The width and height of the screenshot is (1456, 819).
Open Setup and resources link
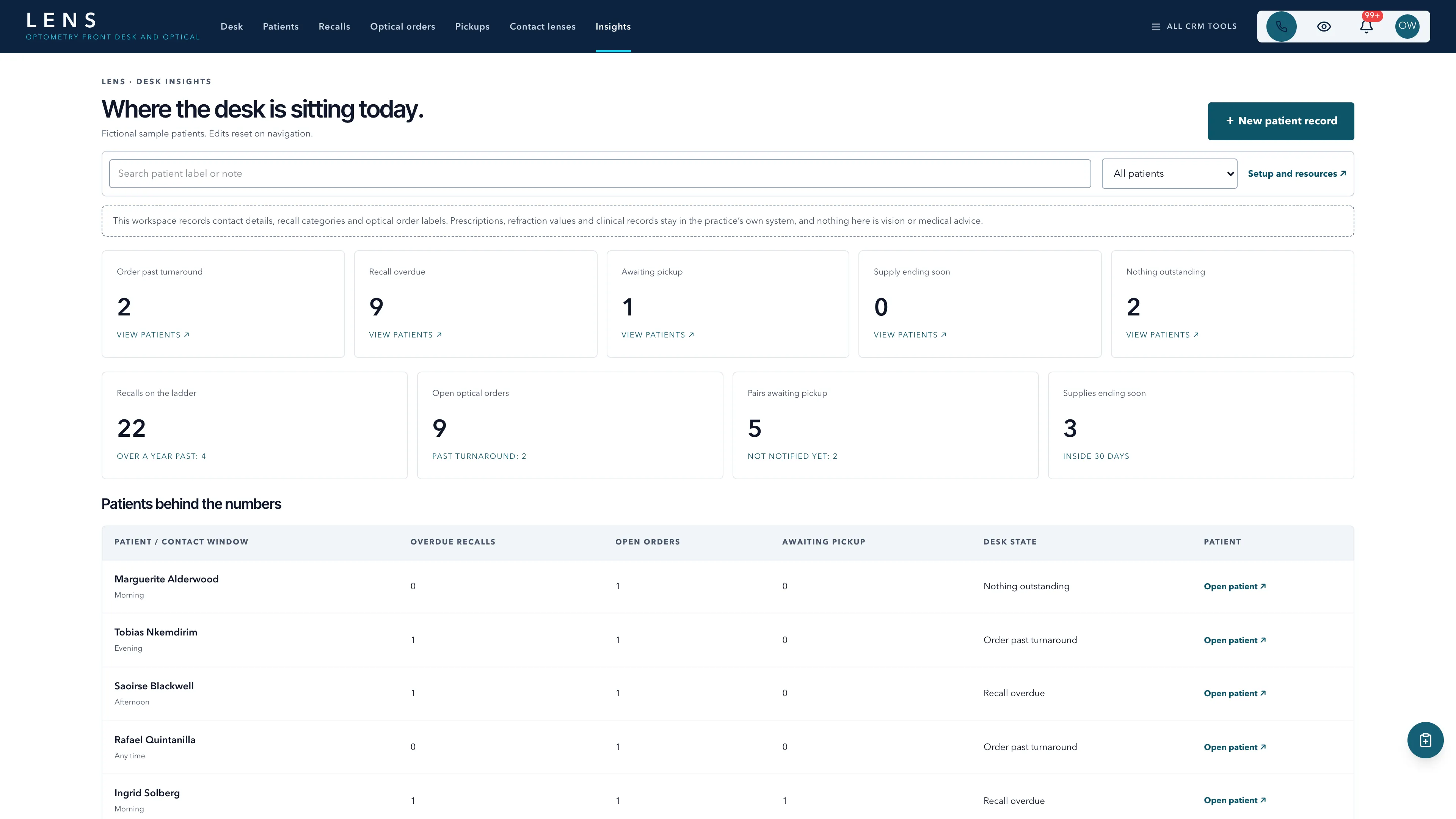1297,174
